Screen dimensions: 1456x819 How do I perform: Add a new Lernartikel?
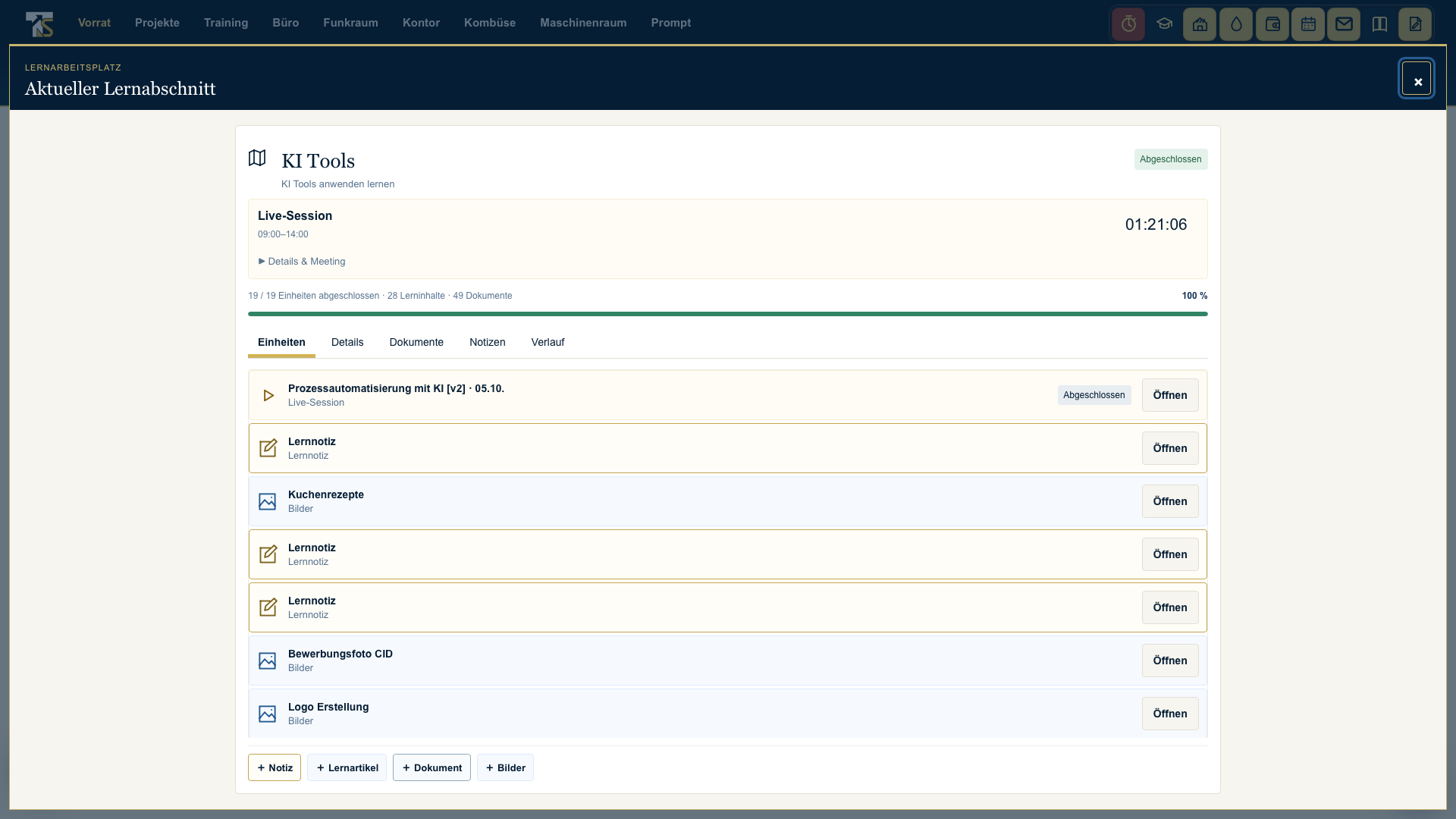347,767
